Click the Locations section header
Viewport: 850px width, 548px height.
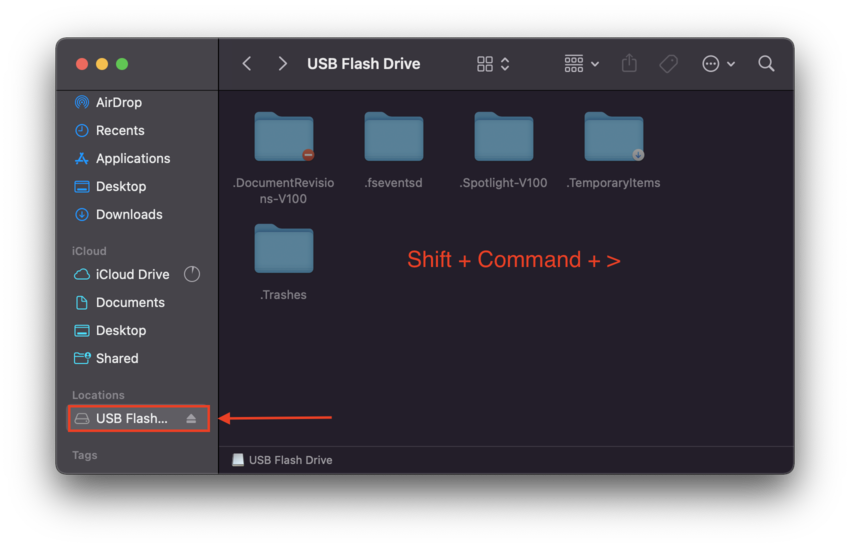click(x=98, y=395)
